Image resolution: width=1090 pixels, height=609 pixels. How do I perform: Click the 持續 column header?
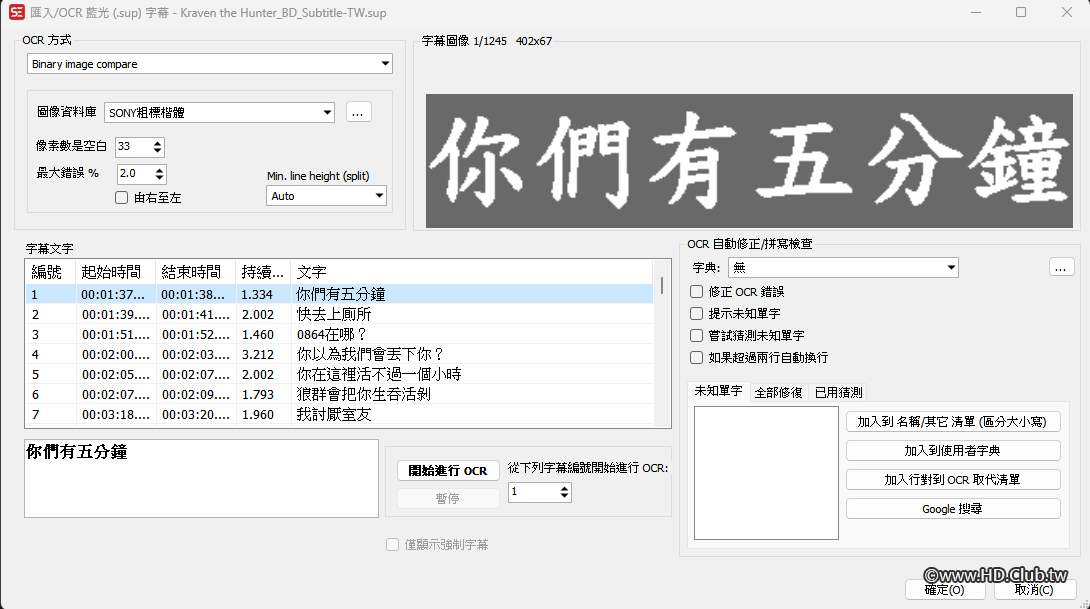[263, 272]
